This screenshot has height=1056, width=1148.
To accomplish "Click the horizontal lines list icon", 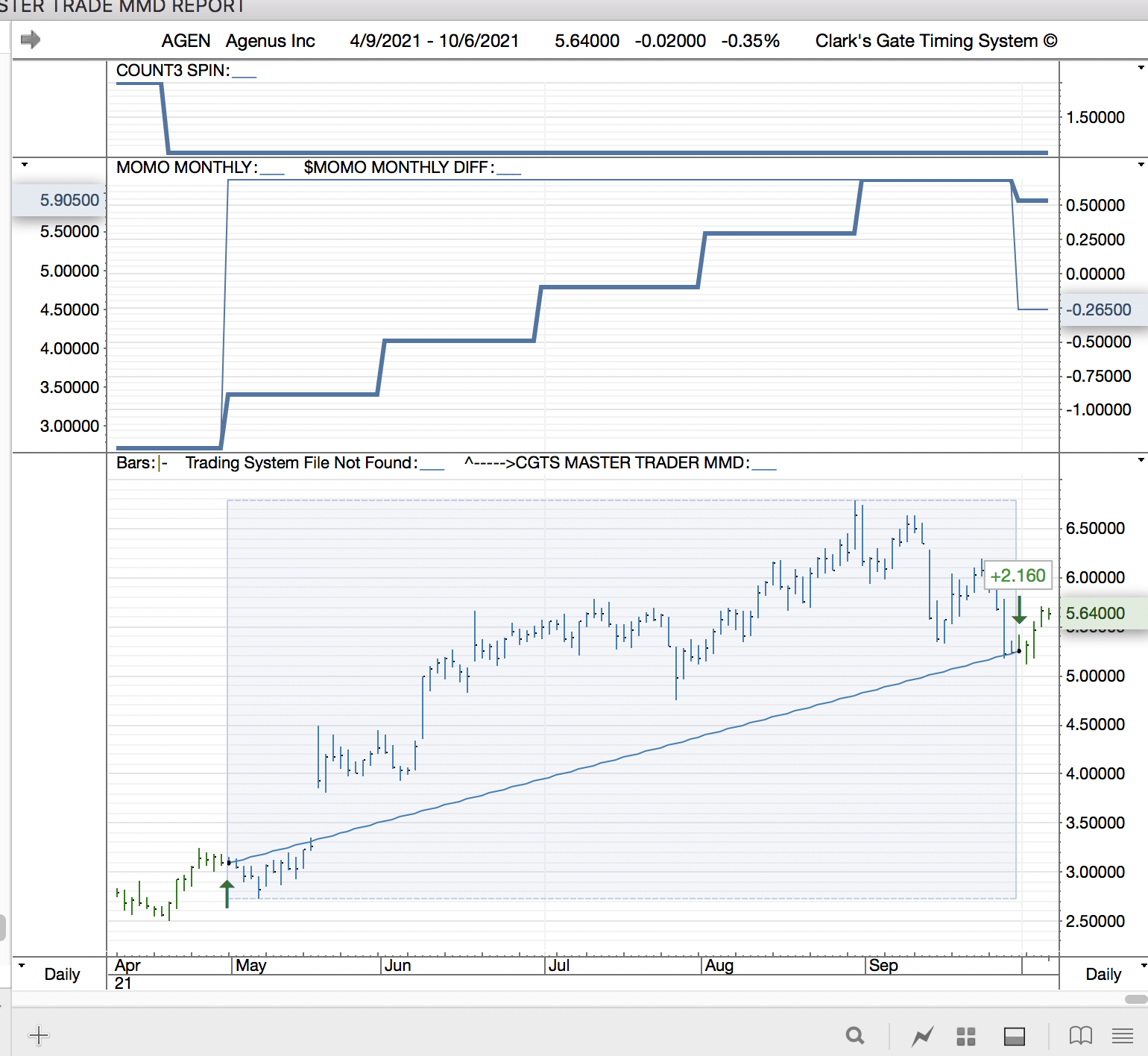I will pyautogui.click(x=1122, y=1035).
